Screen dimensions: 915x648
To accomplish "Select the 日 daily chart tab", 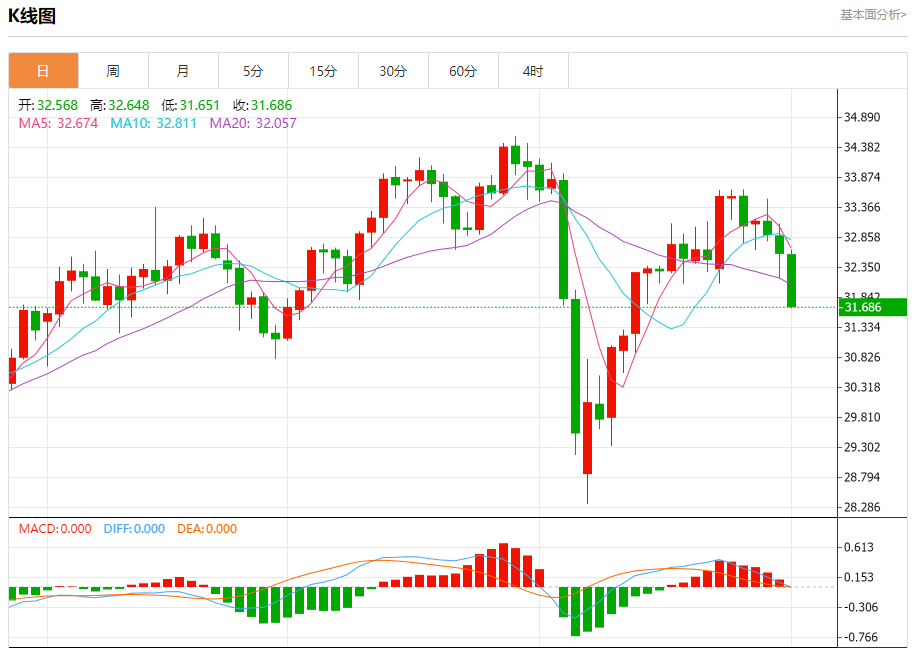I will [x=43, y=71].
